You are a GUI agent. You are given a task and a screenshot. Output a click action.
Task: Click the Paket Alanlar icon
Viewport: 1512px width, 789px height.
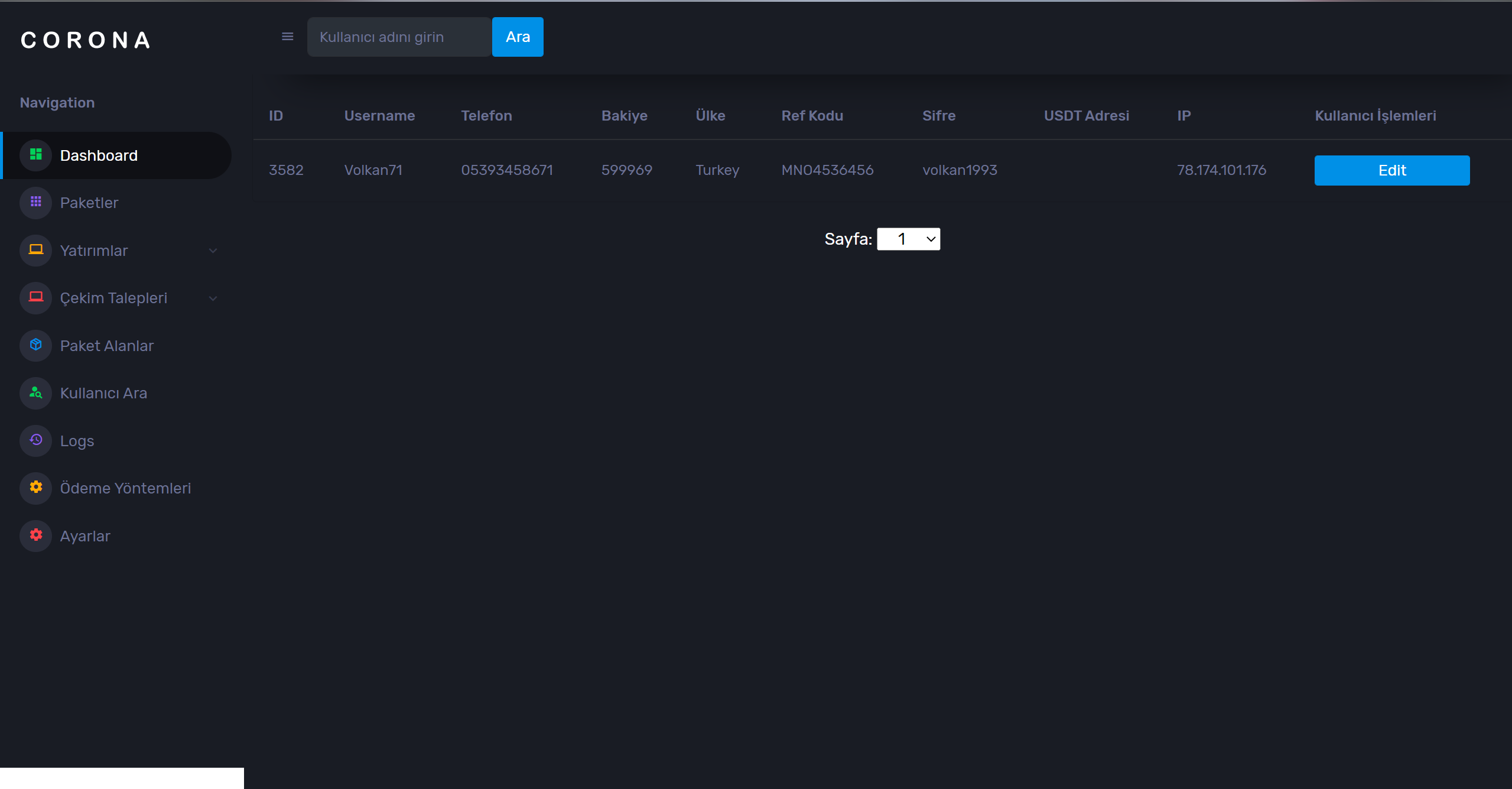pyautogui.click(x=36, y=345)
